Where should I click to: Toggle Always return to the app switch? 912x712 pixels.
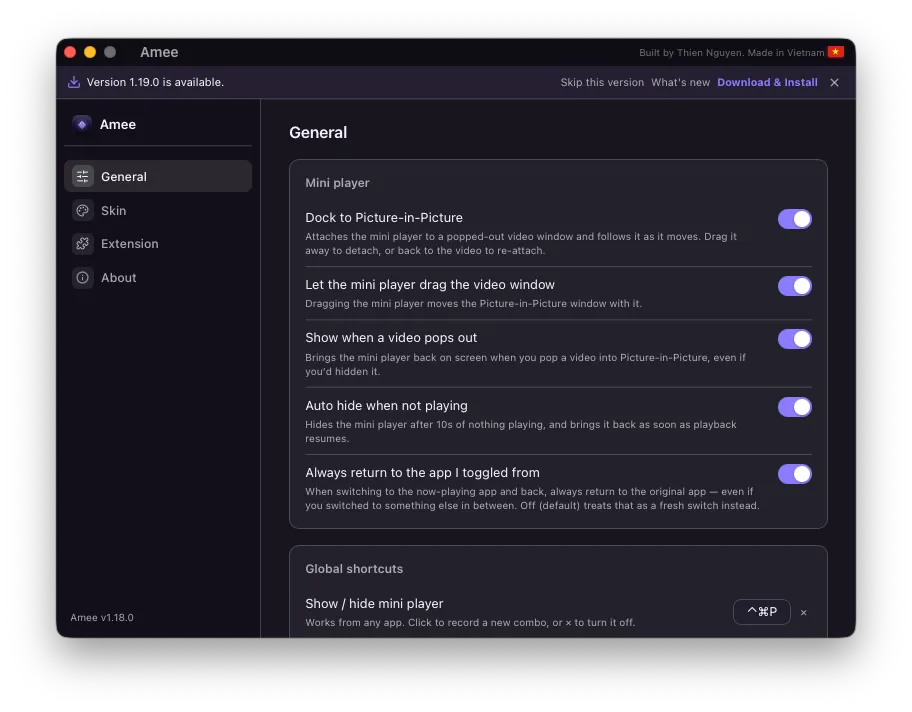coord(795,474)
